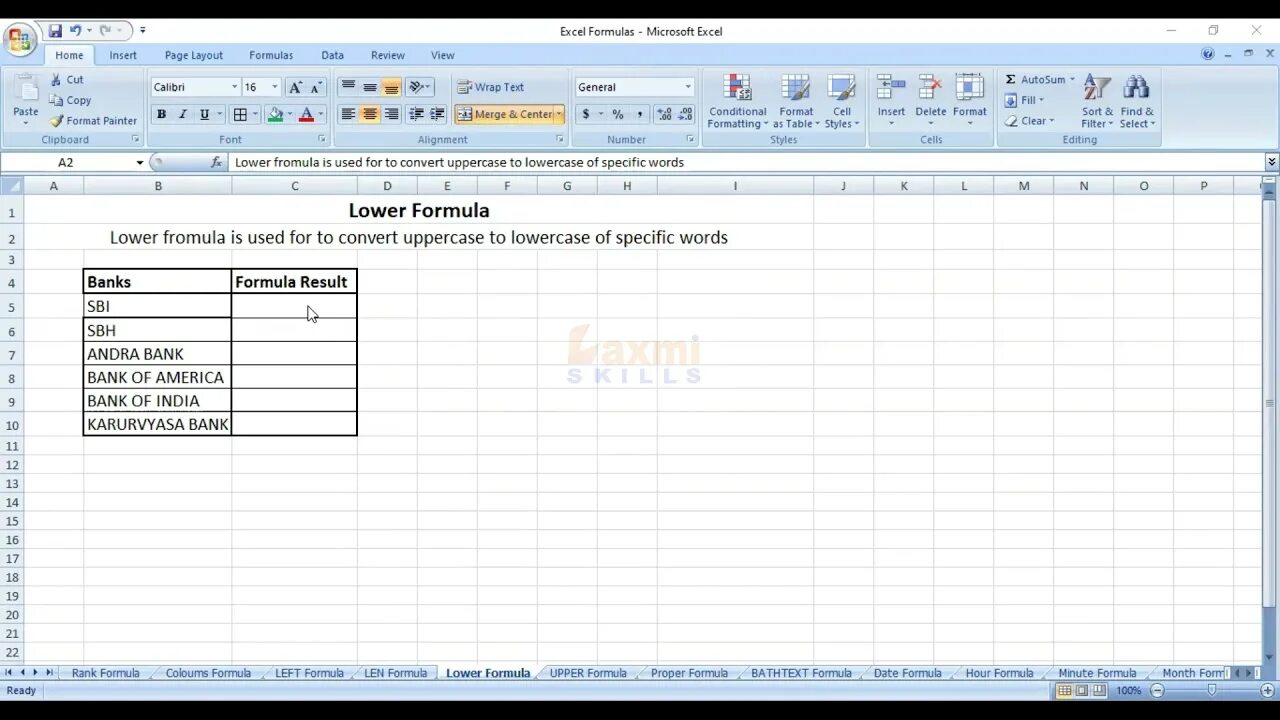1280x720 pixels.
Task: Click Decrease Decimal icon
Action: tap(686, 114)
